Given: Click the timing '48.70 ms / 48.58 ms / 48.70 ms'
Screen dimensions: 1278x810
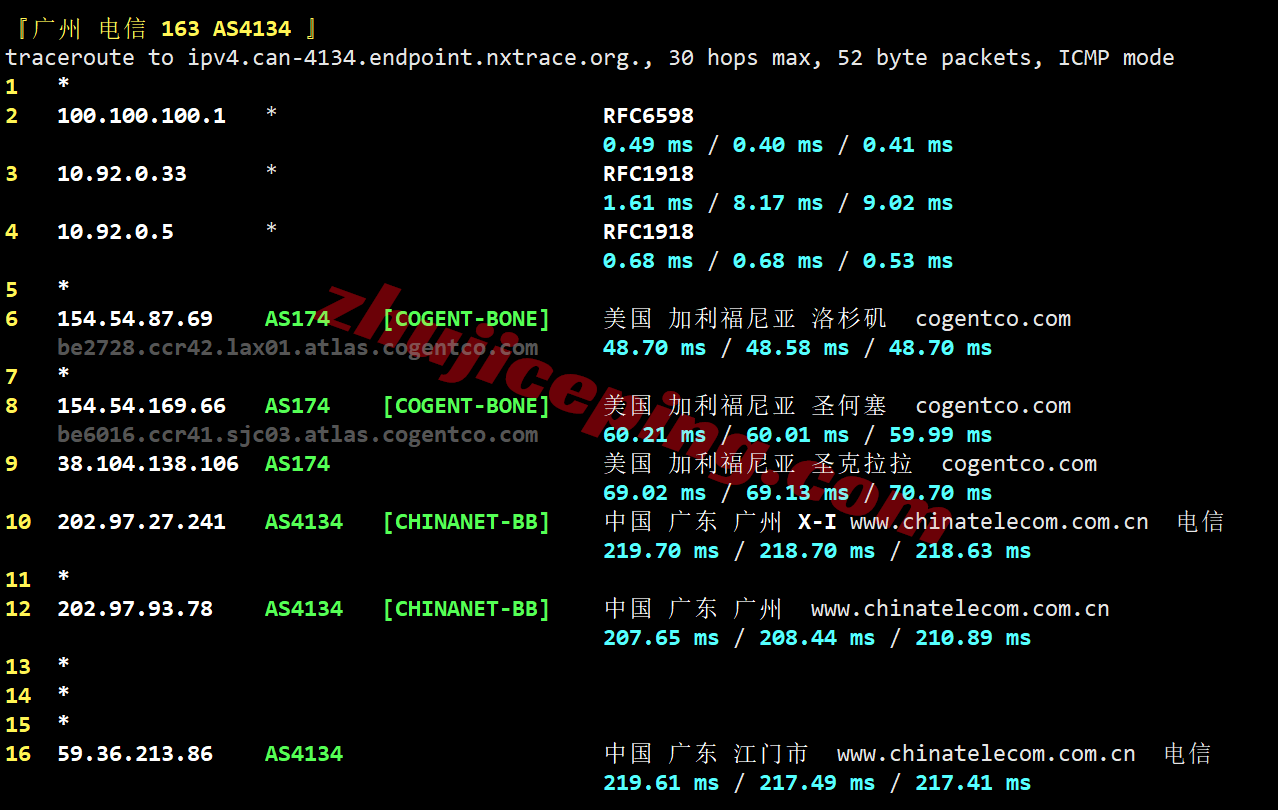Looking at the screenshot, I should 797,348.
